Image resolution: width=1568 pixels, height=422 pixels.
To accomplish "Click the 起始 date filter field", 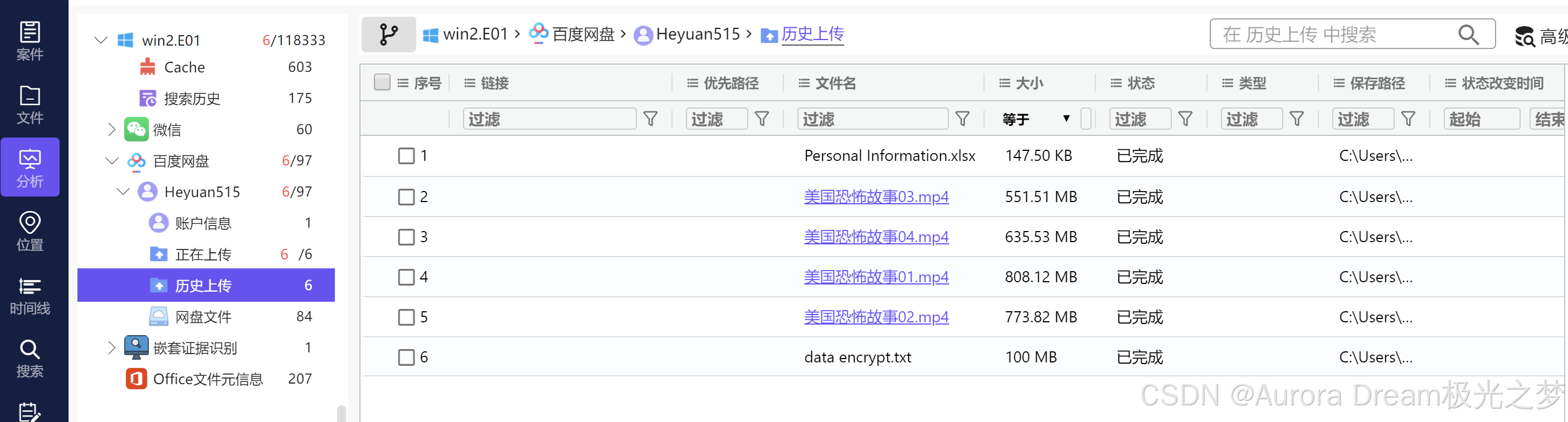I will tap(1482, 119).
